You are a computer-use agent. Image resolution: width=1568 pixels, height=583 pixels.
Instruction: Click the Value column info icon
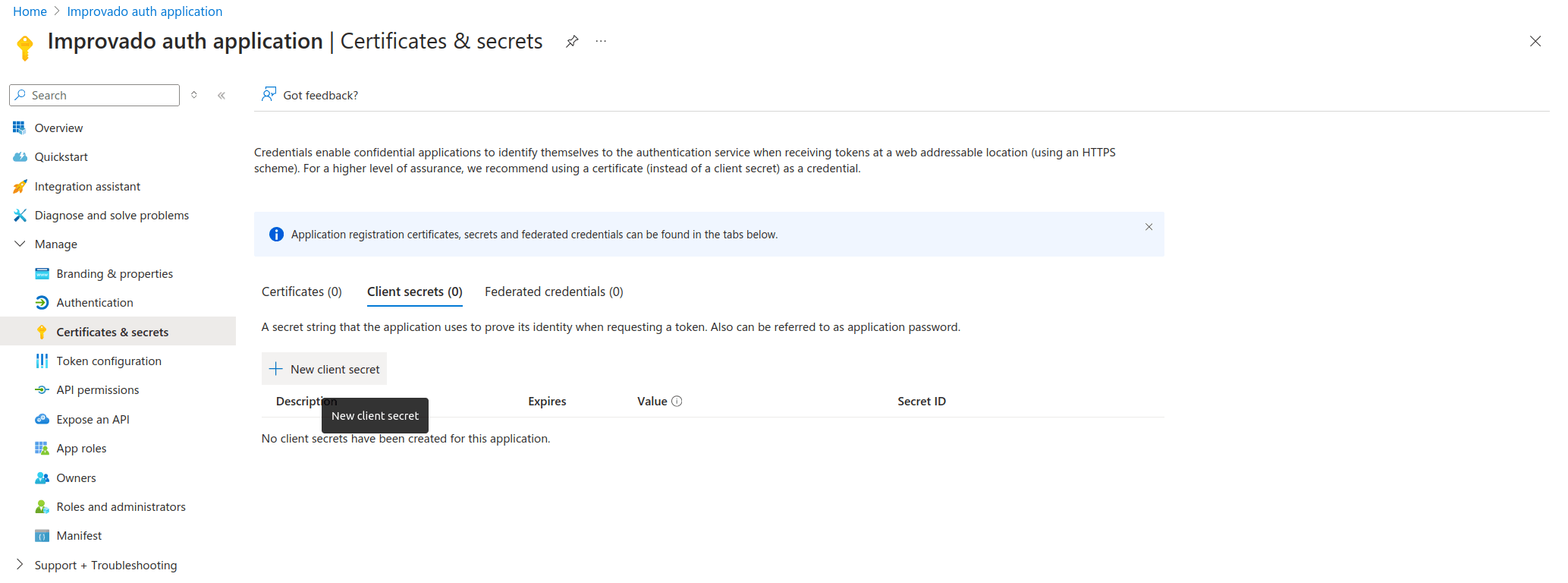[x=677, y=402]
